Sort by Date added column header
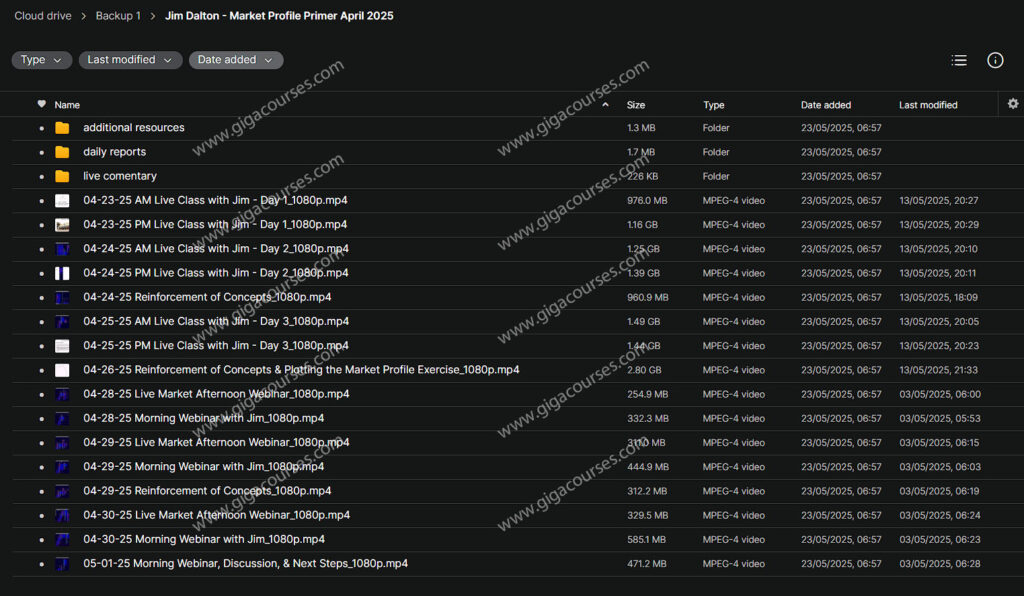Viewport: 1024px width, 596px height. pos(825,105)
